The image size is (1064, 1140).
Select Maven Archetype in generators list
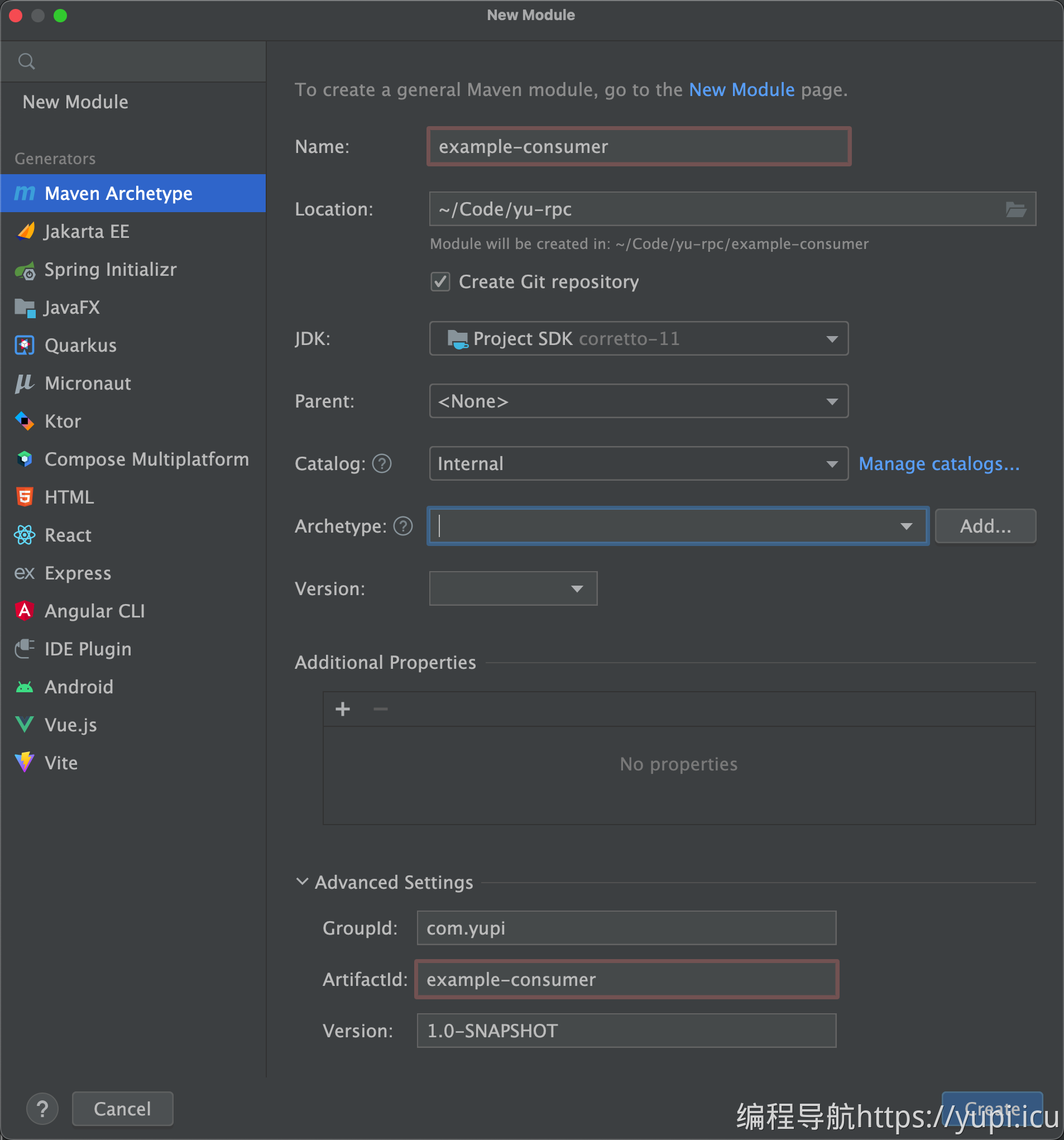[x=118, y=194]
